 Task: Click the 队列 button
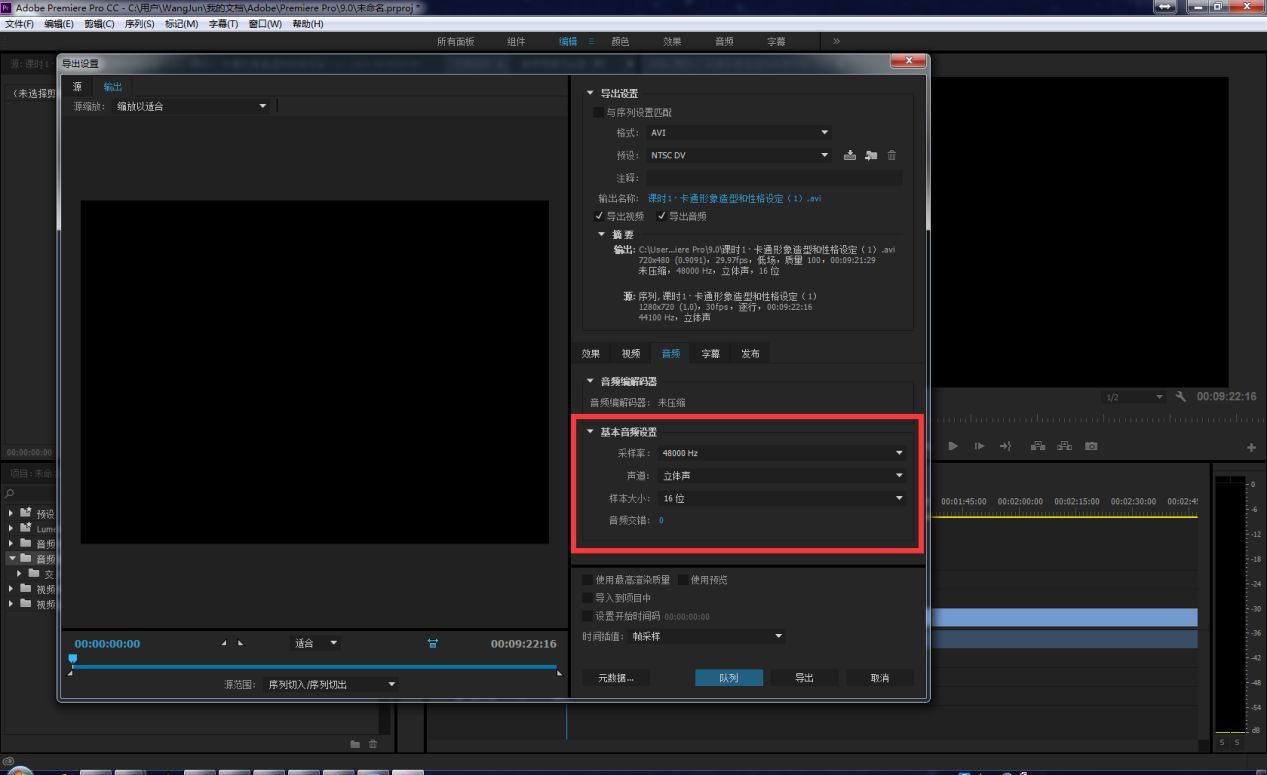[x=728, y=678]
